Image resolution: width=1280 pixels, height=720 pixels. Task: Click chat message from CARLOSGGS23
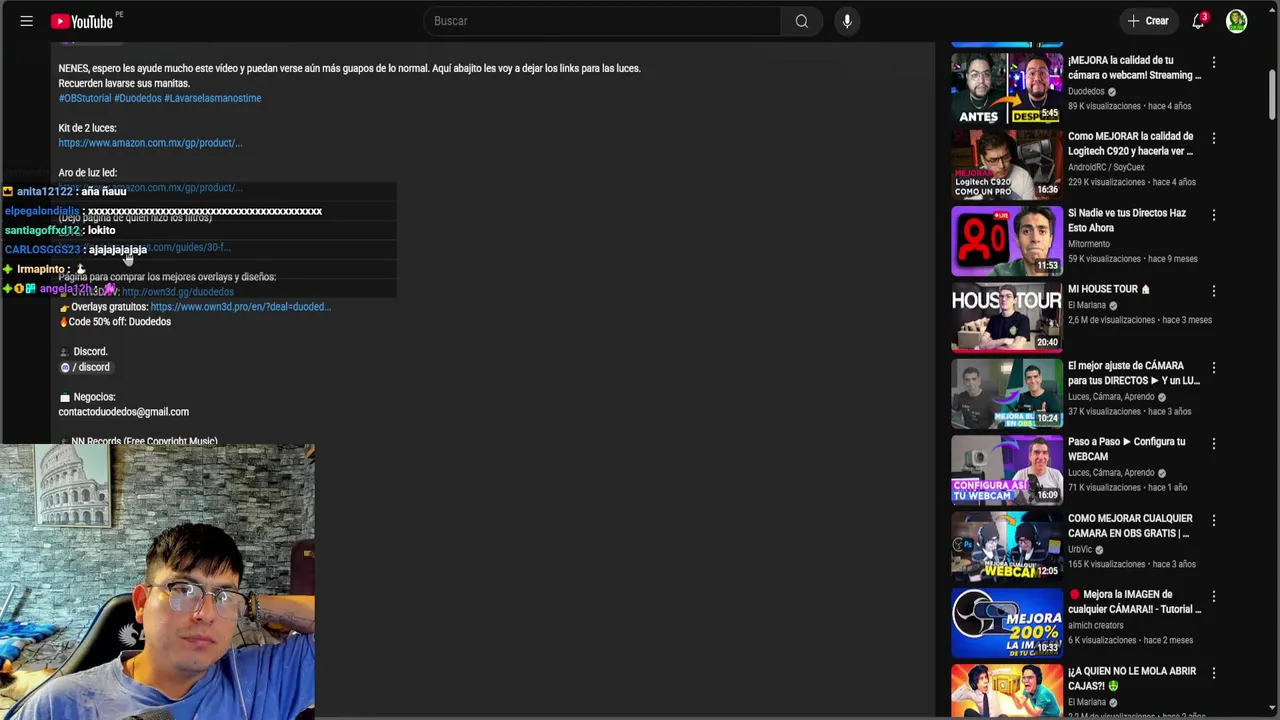point(76,249)
